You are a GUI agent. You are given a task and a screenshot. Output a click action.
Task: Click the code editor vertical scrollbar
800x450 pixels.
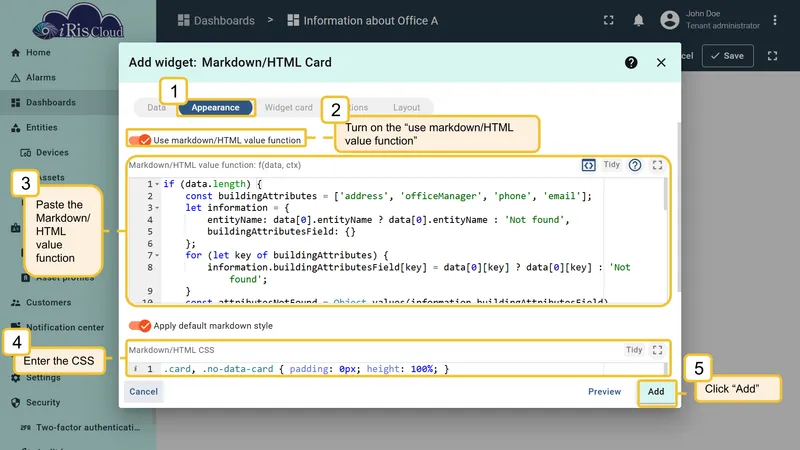pos(665,194)
